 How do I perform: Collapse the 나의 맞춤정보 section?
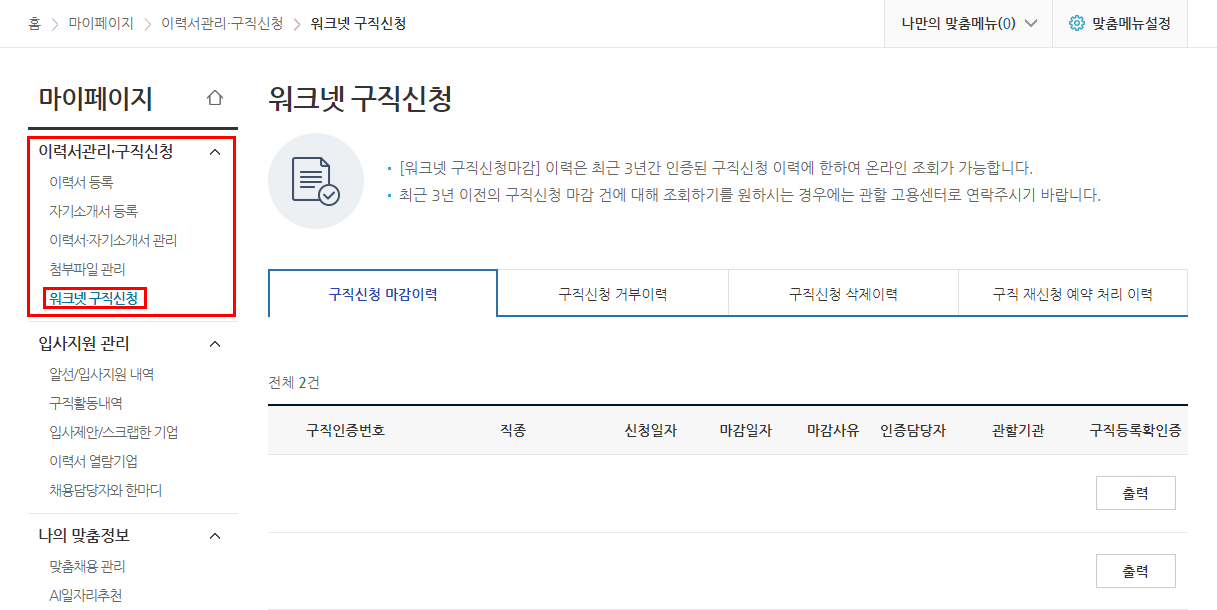pos(214,536)
